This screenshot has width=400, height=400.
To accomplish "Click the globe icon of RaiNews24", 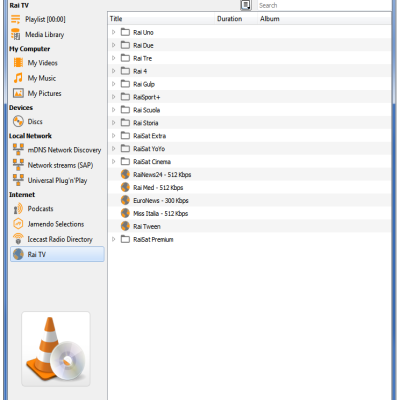I will [x=125, y=174].
